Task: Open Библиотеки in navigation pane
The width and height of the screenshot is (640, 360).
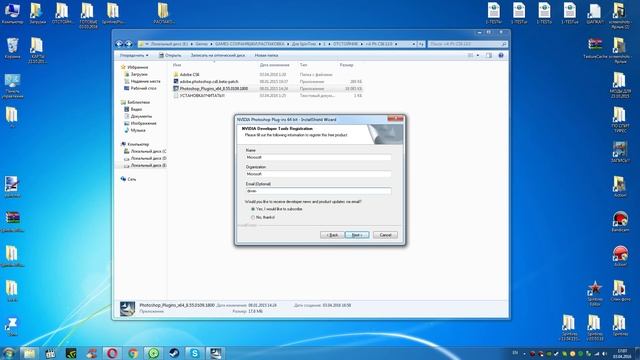Action: (138, 102)
